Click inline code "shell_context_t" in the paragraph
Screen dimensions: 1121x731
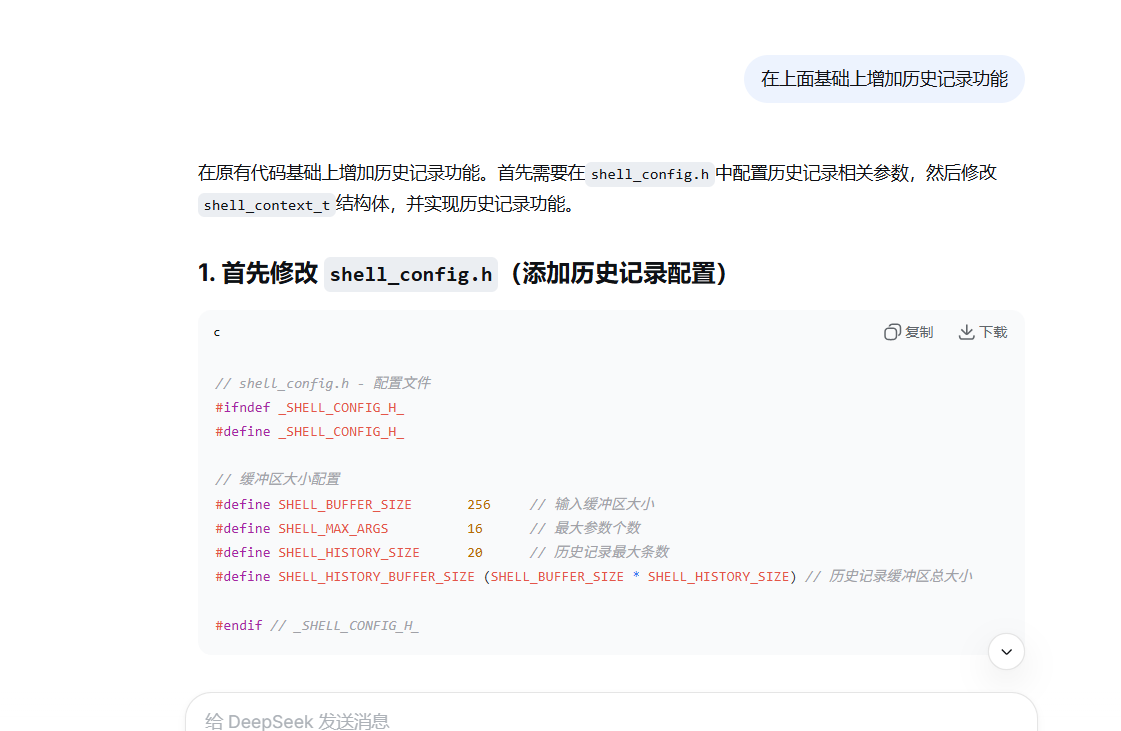coord(266,205)
